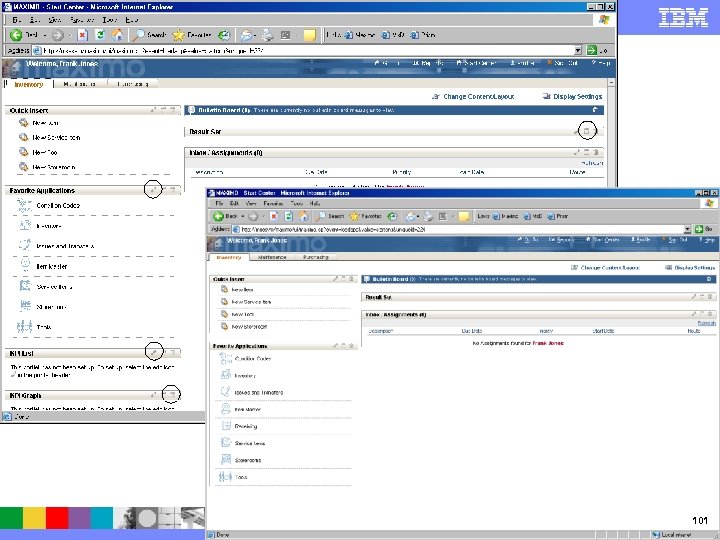Click Home icon in back window toolbar
720x540 pixels.
point(118,34)
